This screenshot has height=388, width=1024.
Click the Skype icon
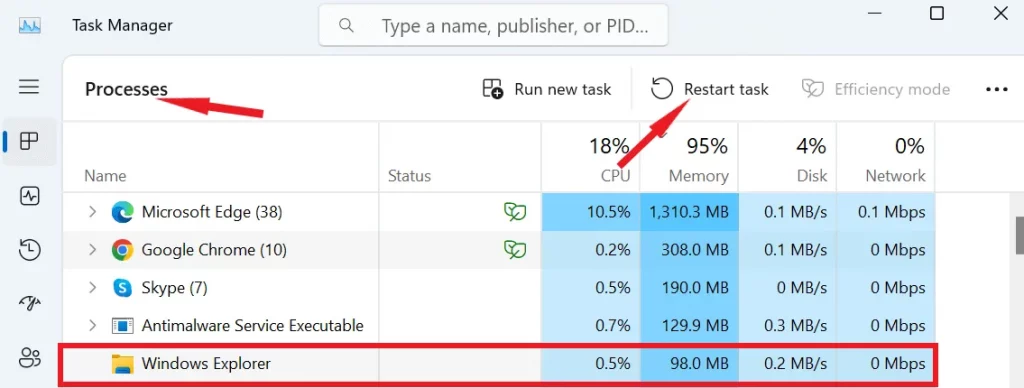[122, 287]
